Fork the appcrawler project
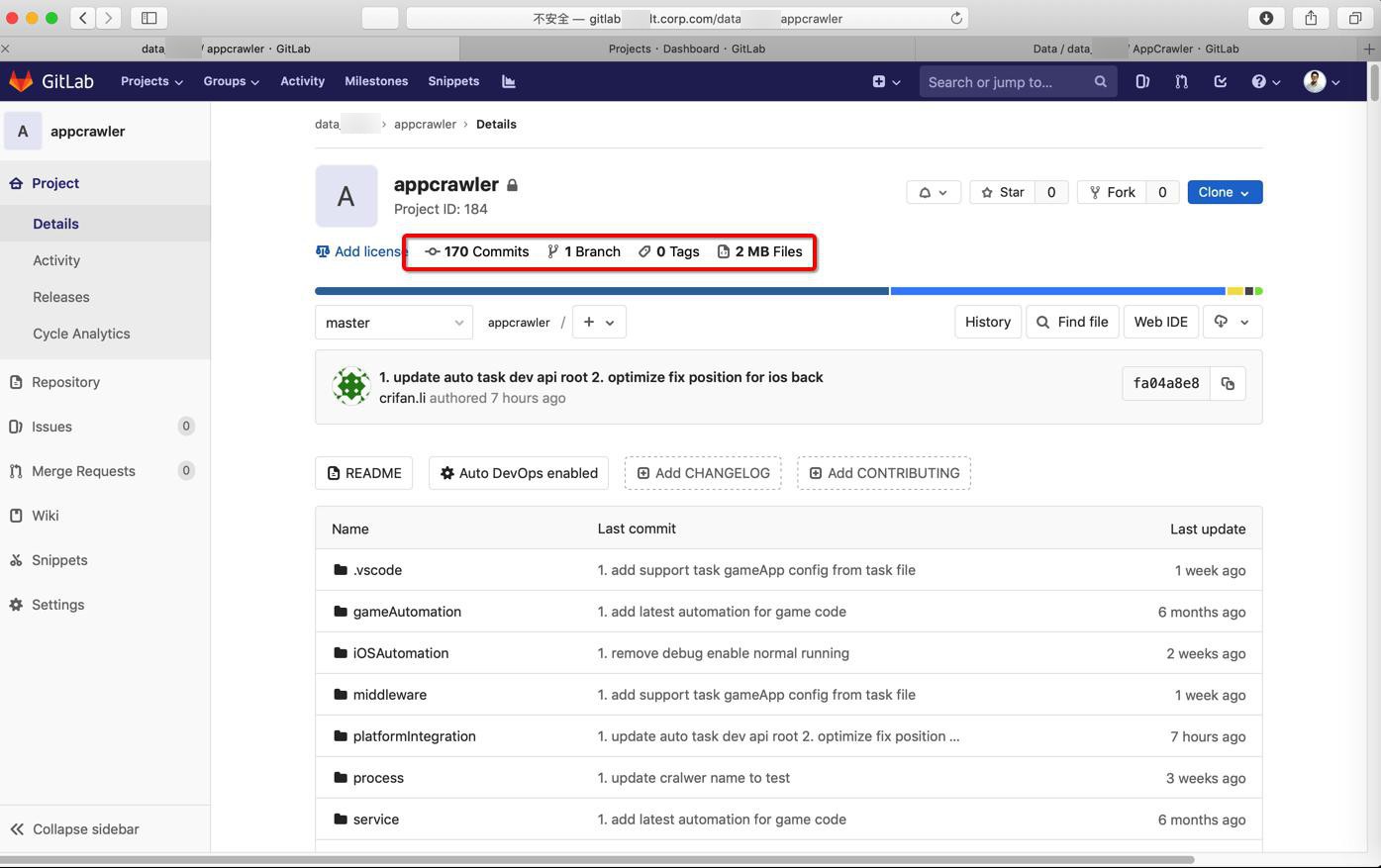Image resolution: width=1381 pixels, height=868 pixels. [1112, 192]
